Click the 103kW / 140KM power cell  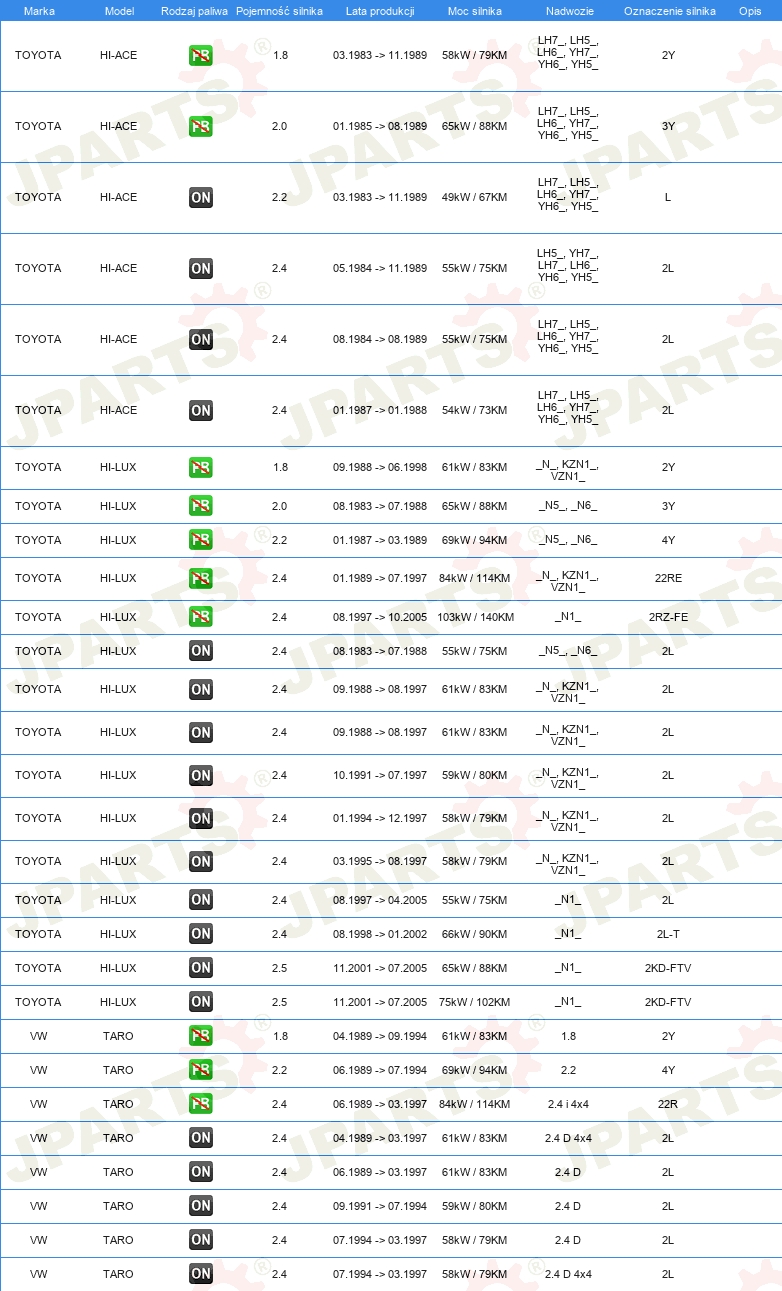pos(475,617)
